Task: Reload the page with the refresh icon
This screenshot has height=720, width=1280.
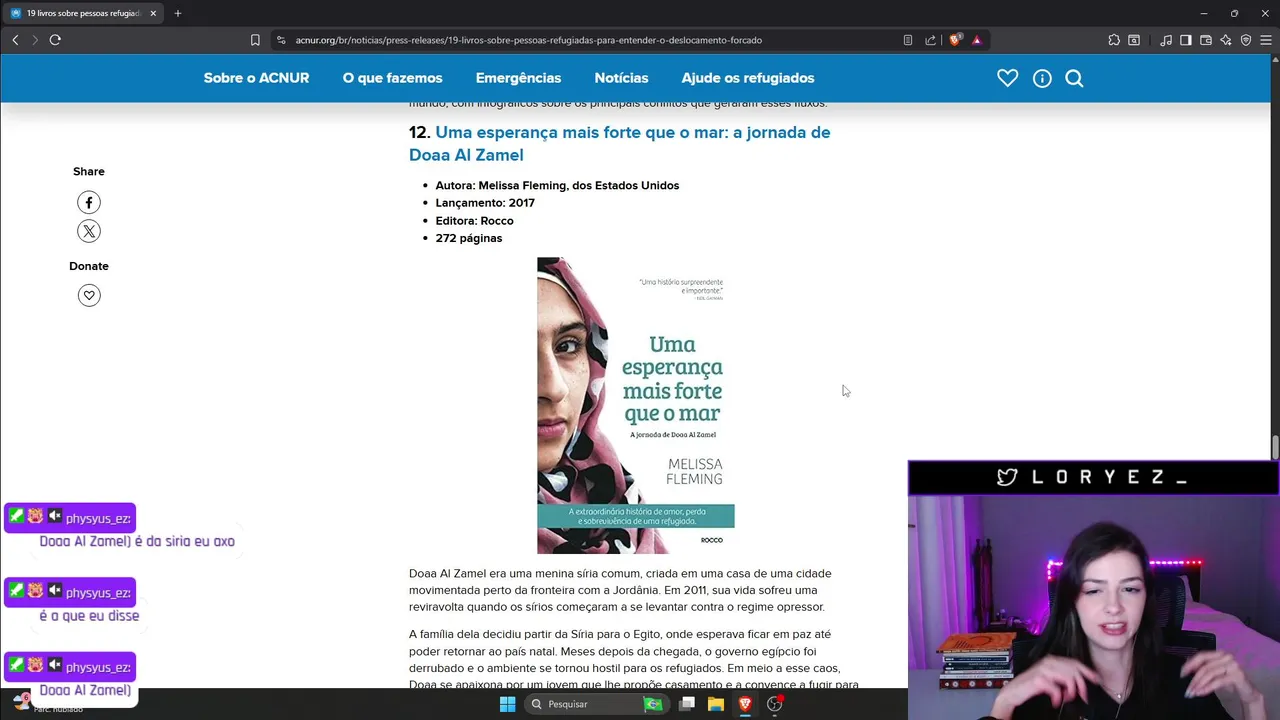Action: tap(55, 40)
